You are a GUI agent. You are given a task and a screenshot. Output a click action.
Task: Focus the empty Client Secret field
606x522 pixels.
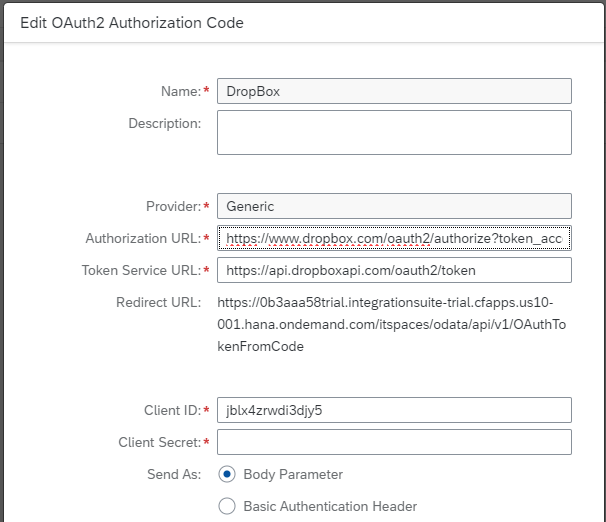(393, 442)
